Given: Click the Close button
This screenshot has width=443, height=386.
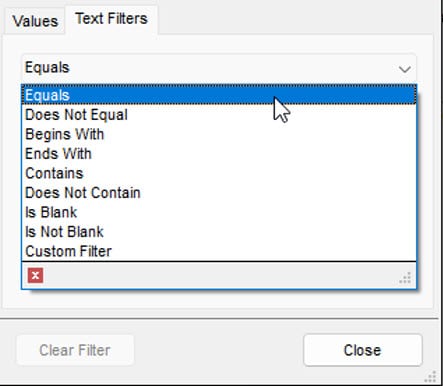Looking at the screenshot, I should [x=363, y=350].
